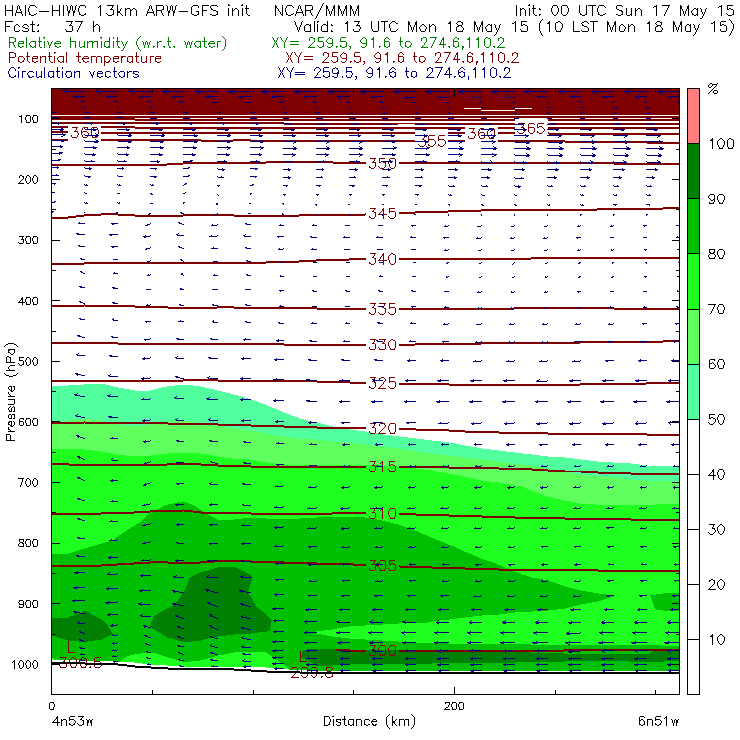This screenshot has height=740, width=740.
Task: Click the '355' contour label
Action: [x=432, y=141]
